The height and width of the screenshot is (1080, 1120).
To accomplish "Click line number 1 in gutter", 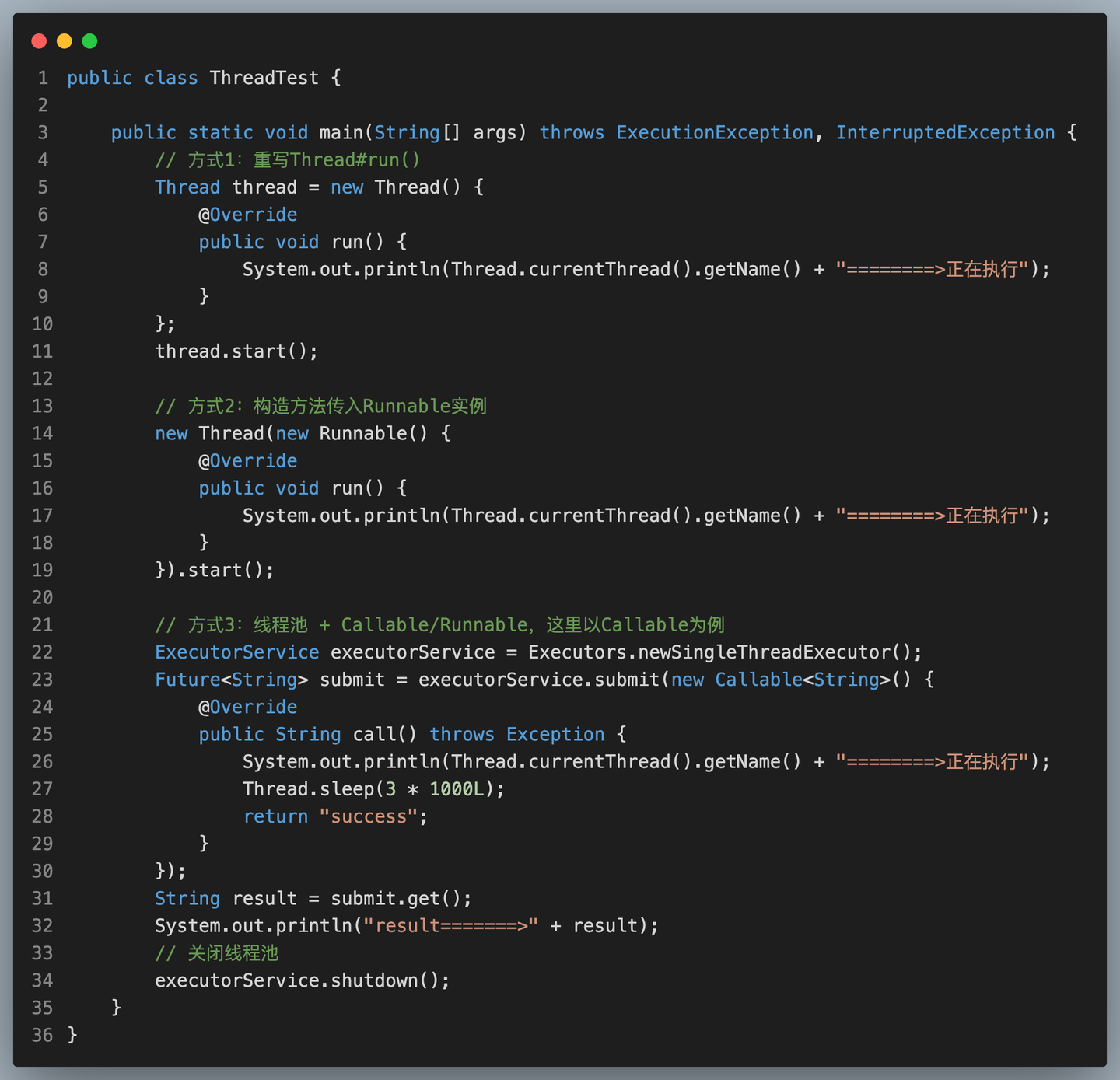I will tap(43, 78).
